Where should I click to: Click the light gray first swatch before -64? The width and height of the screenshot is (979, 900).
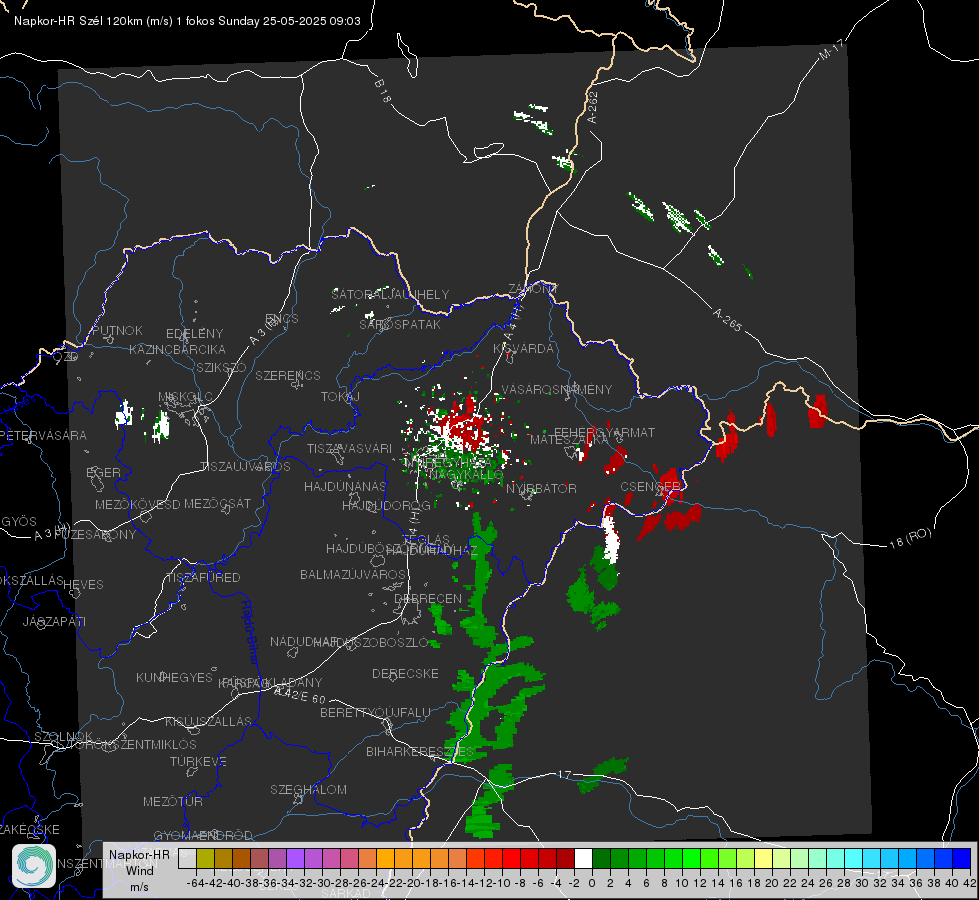pos(187,858)
